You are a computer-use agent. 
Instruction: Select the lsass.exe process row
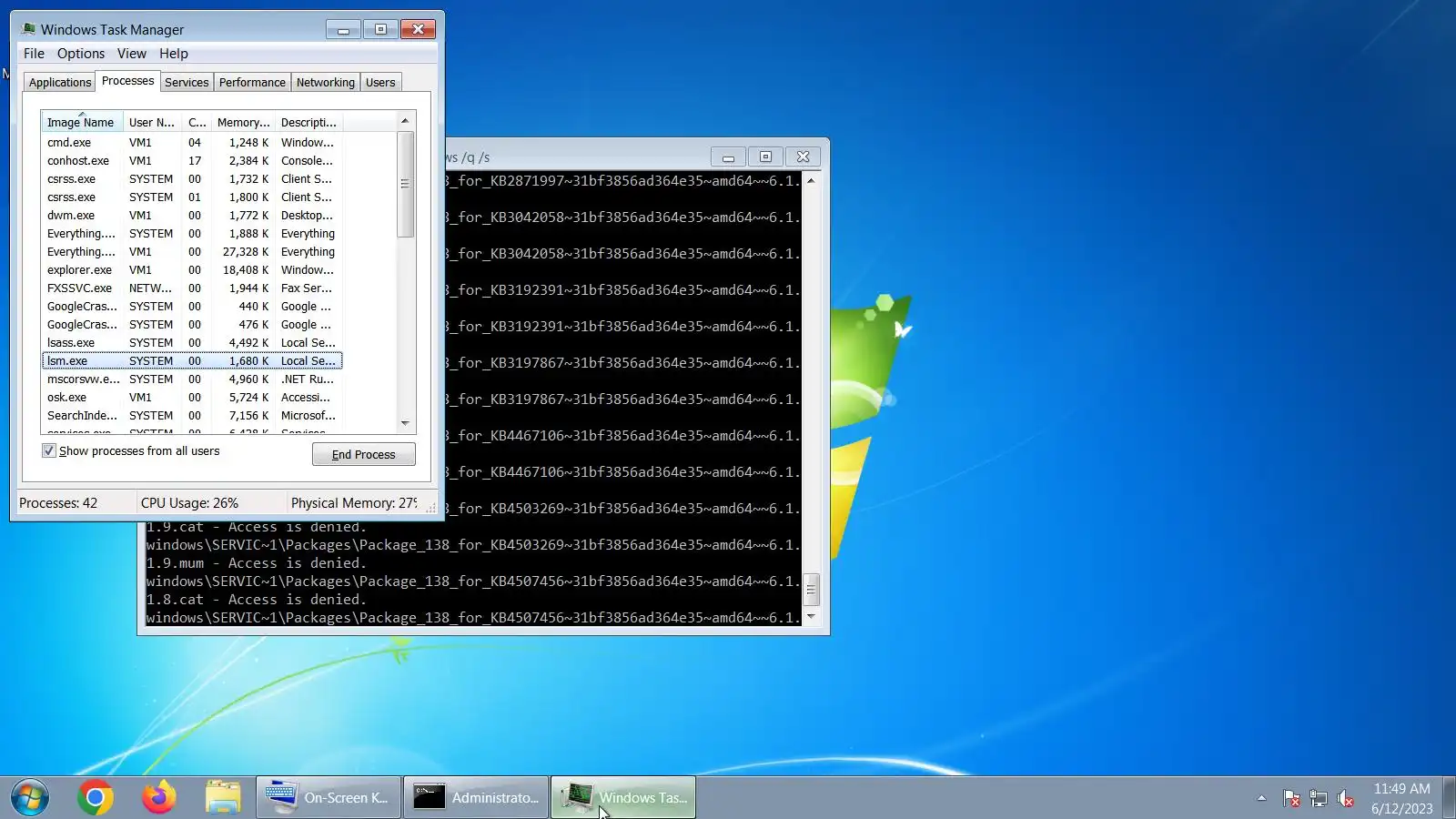pyautogui.click(x=192, y=343)
